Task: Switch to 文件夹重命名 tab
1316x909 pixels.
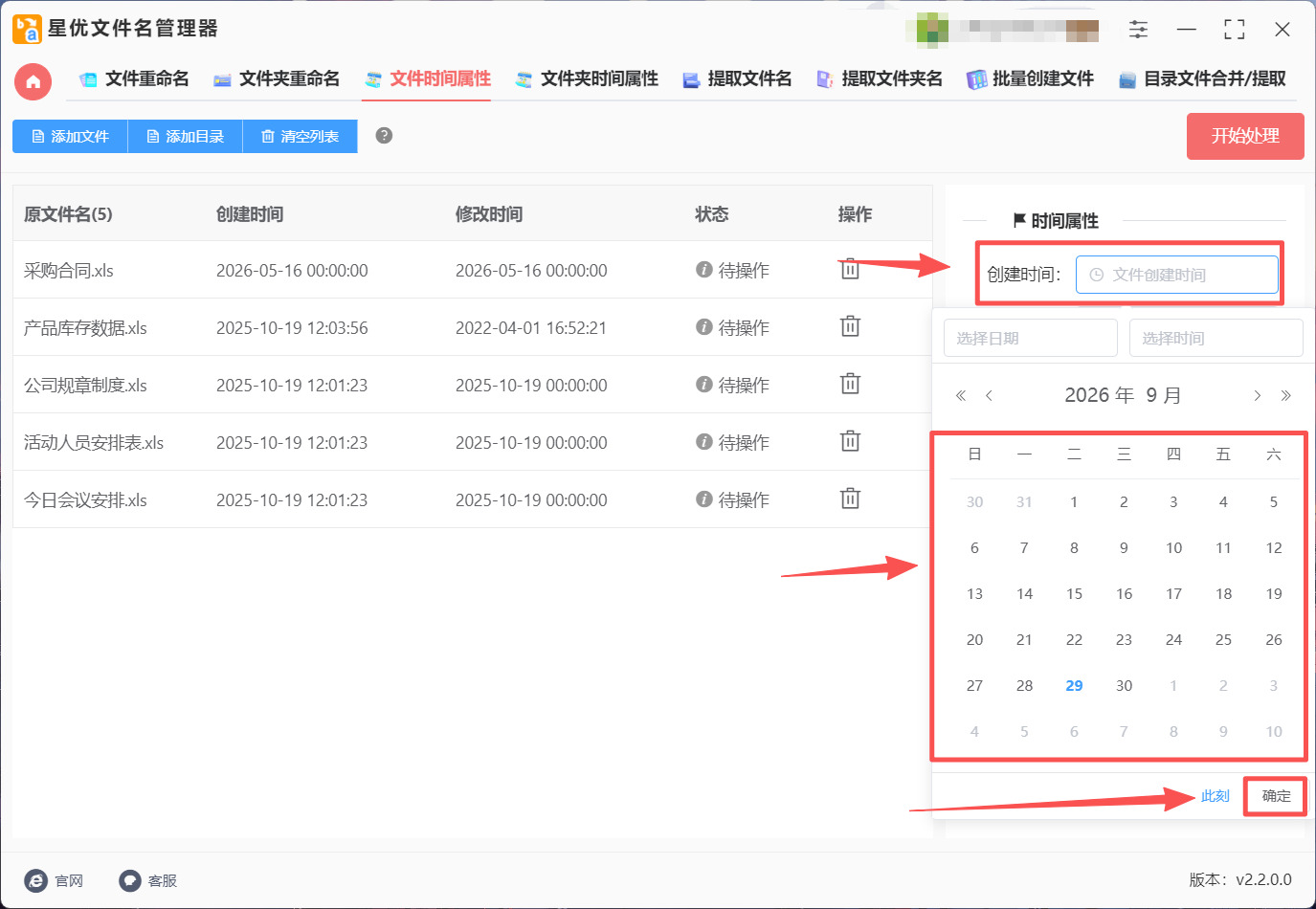Action: point(277,79)
